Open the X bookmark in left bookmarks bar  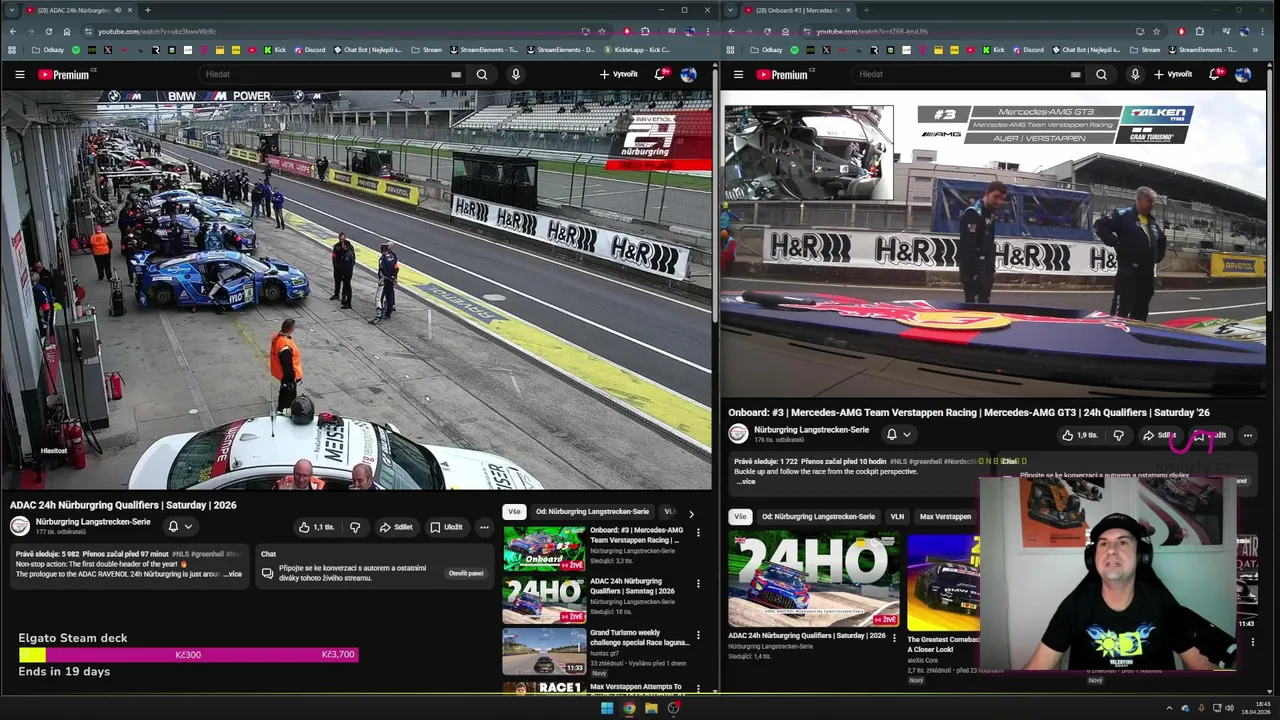(108, 50)
